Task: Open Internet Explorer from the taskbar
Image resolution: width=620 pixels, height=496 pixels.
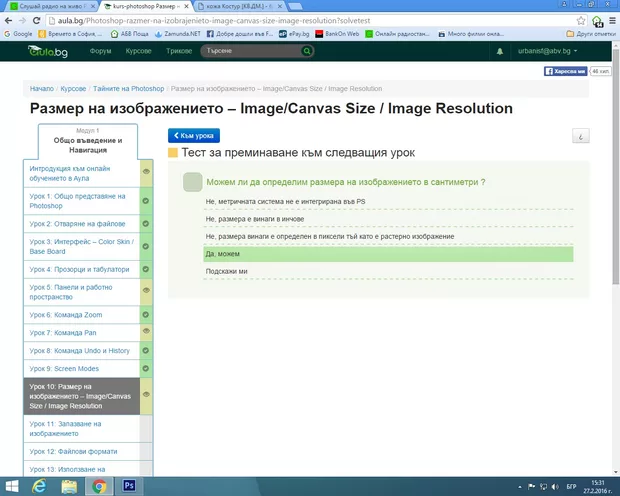Action: [x=39, y=485]
